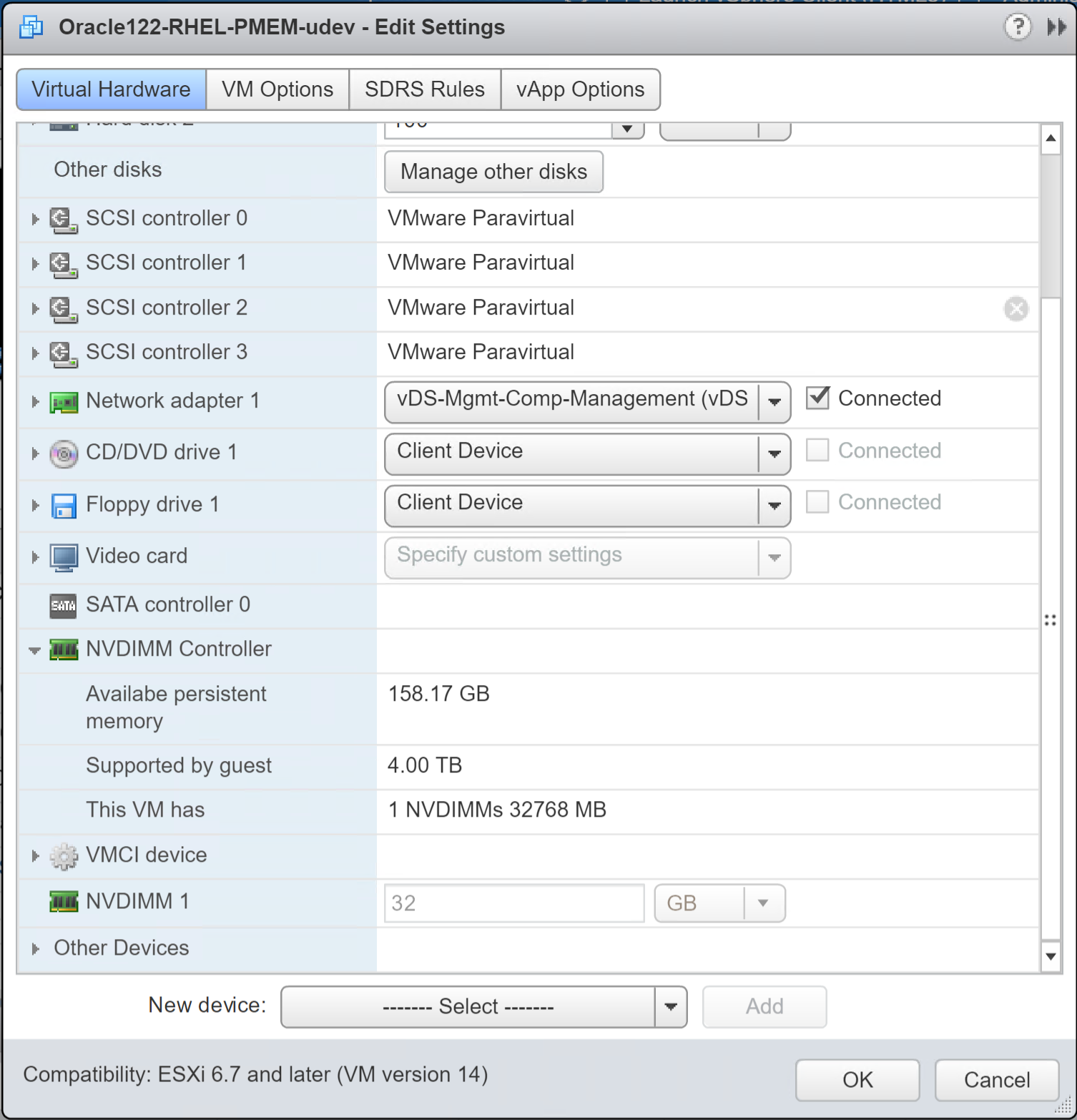Click the vertical scrollbar thumb
The height and width of the screenshot is (1120, 1077).
(x=1051, y=226)
